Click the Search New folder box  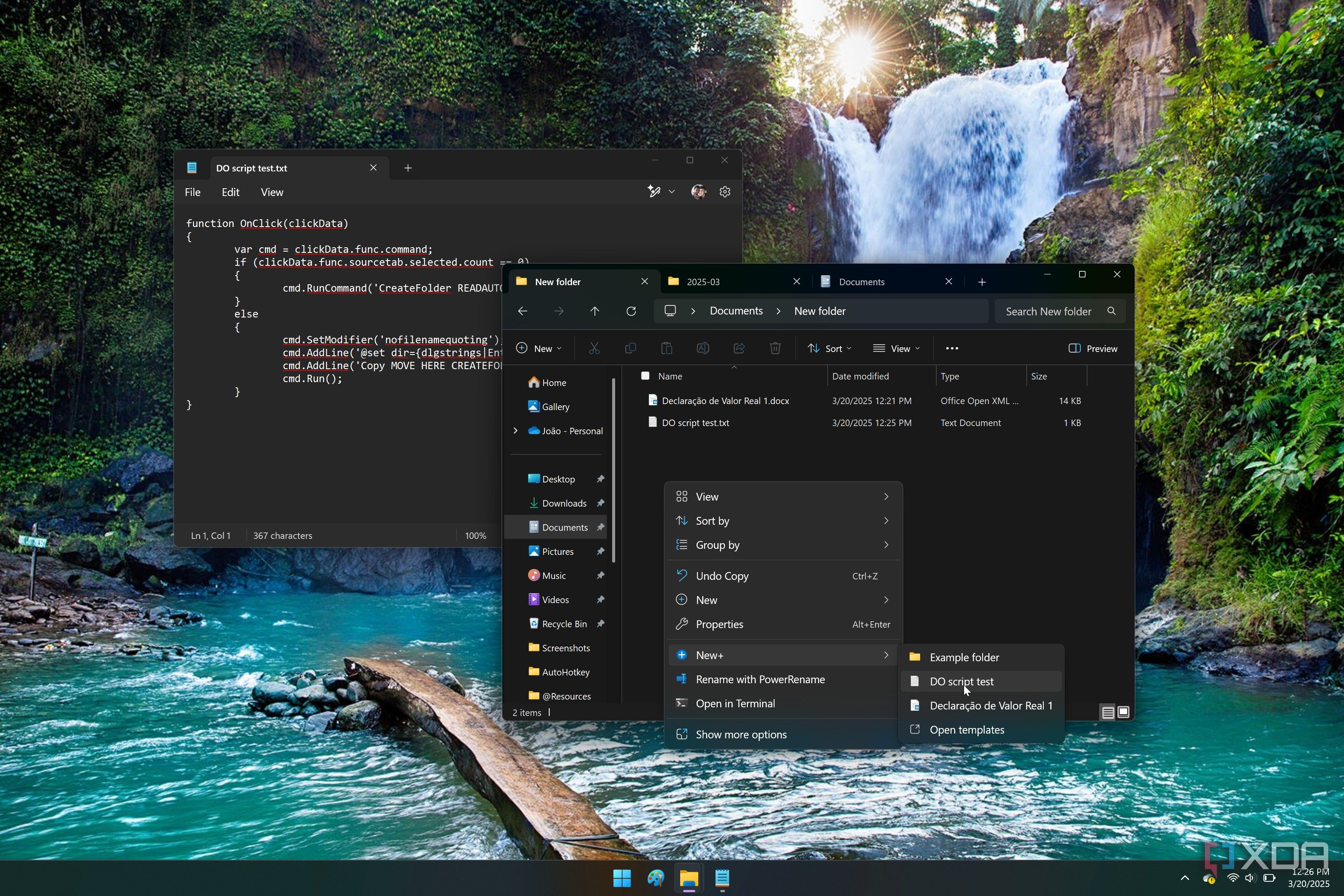(1059, 311)
